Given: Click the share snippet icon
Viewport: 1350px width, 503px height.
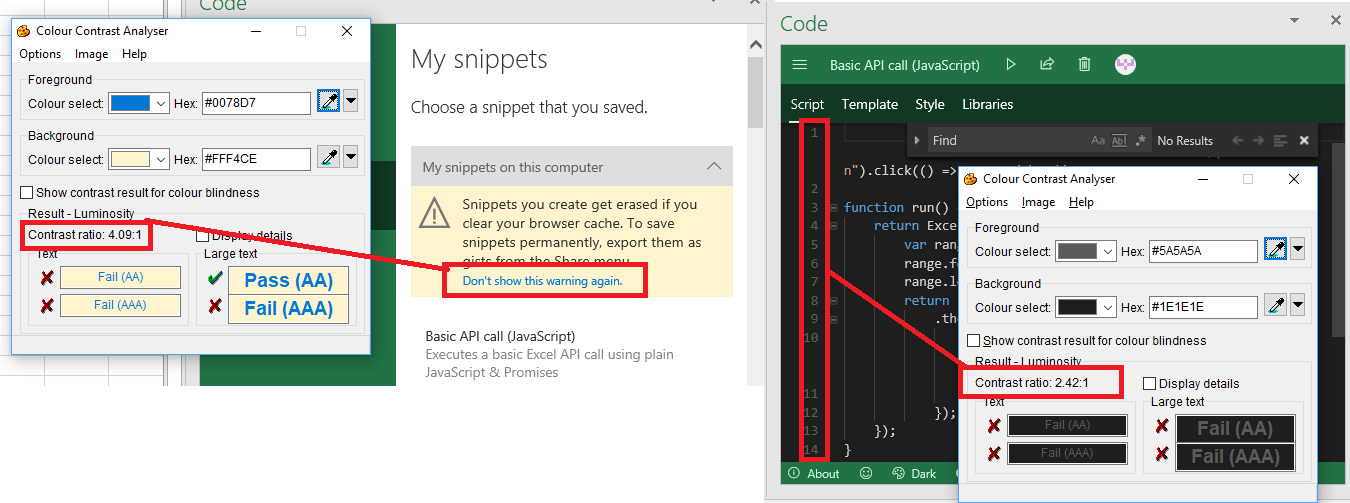Looking at the screenshot, I should pyautogui.click(x=1047, y=65).
